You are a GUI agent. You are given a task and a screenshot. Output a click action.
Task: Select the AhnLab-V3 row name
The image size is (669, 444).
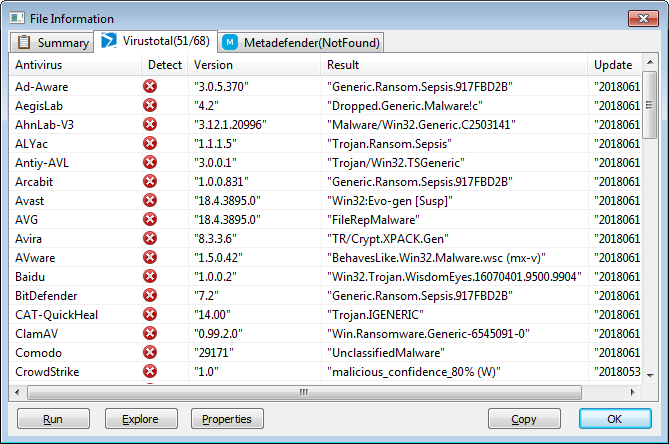44,125
